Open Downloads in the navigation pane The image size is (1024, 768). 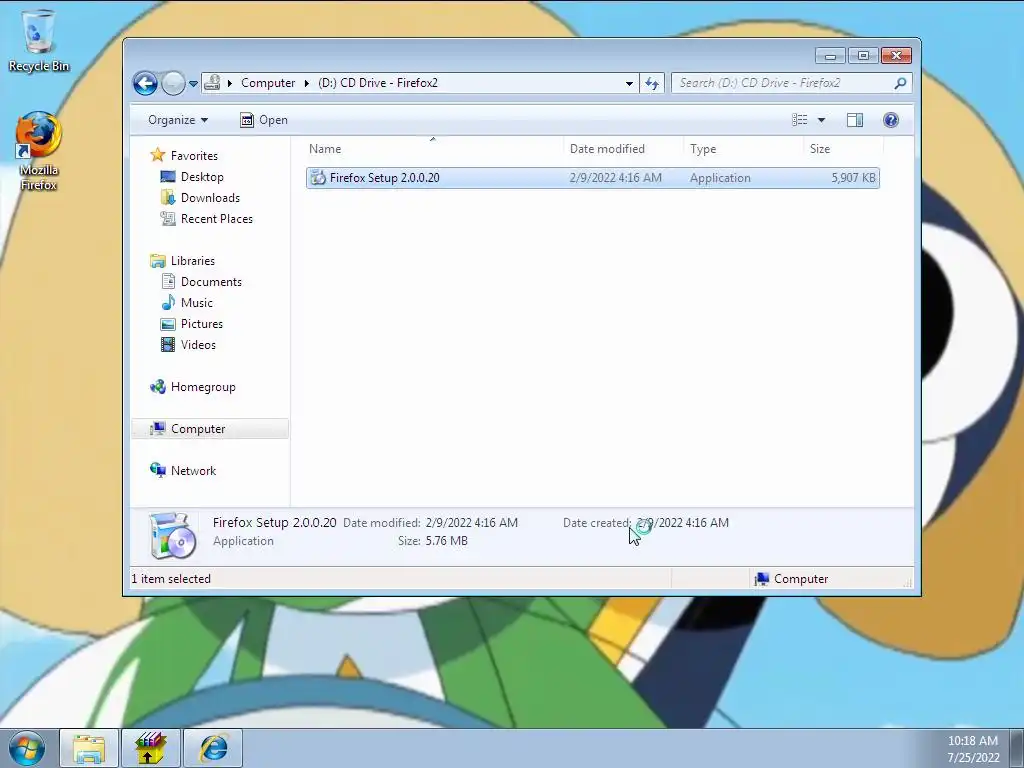[x=210, y=197]
